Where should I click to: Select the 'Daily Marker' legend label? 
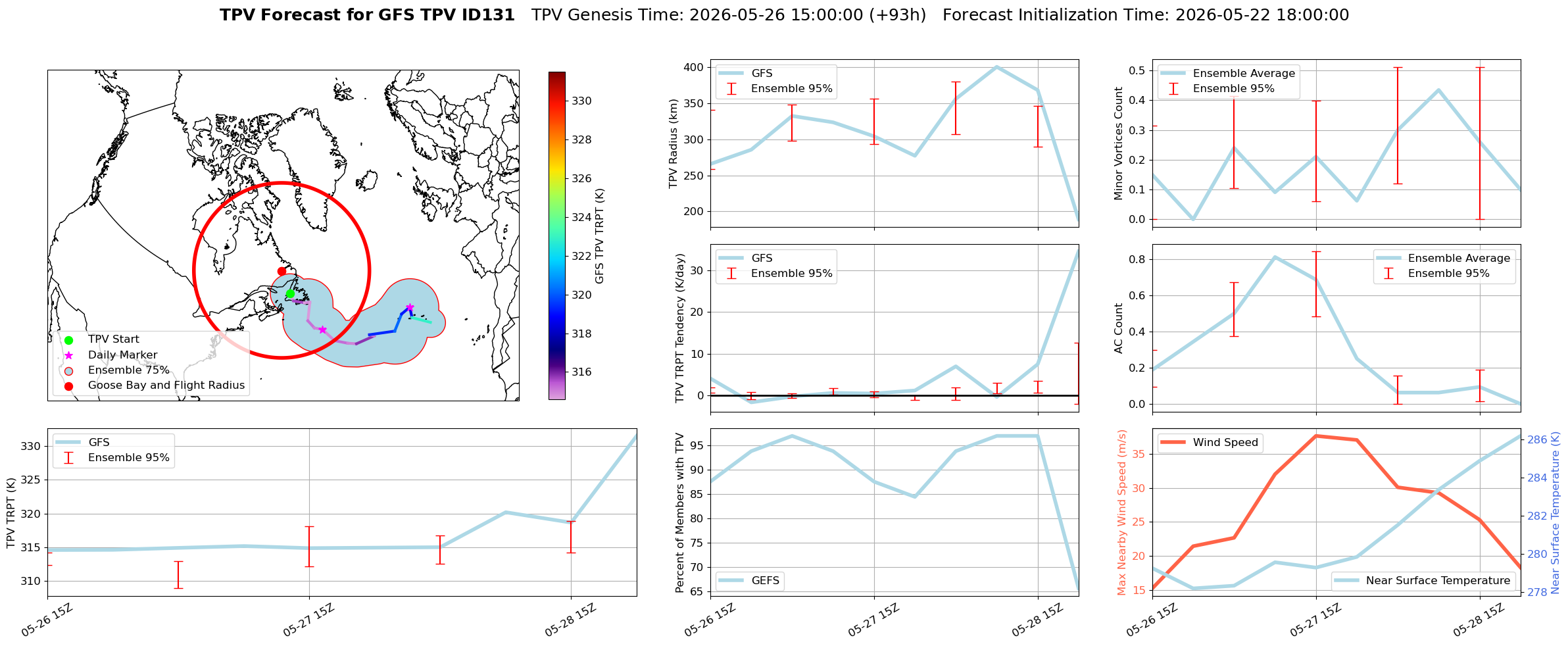pos(123,355)
